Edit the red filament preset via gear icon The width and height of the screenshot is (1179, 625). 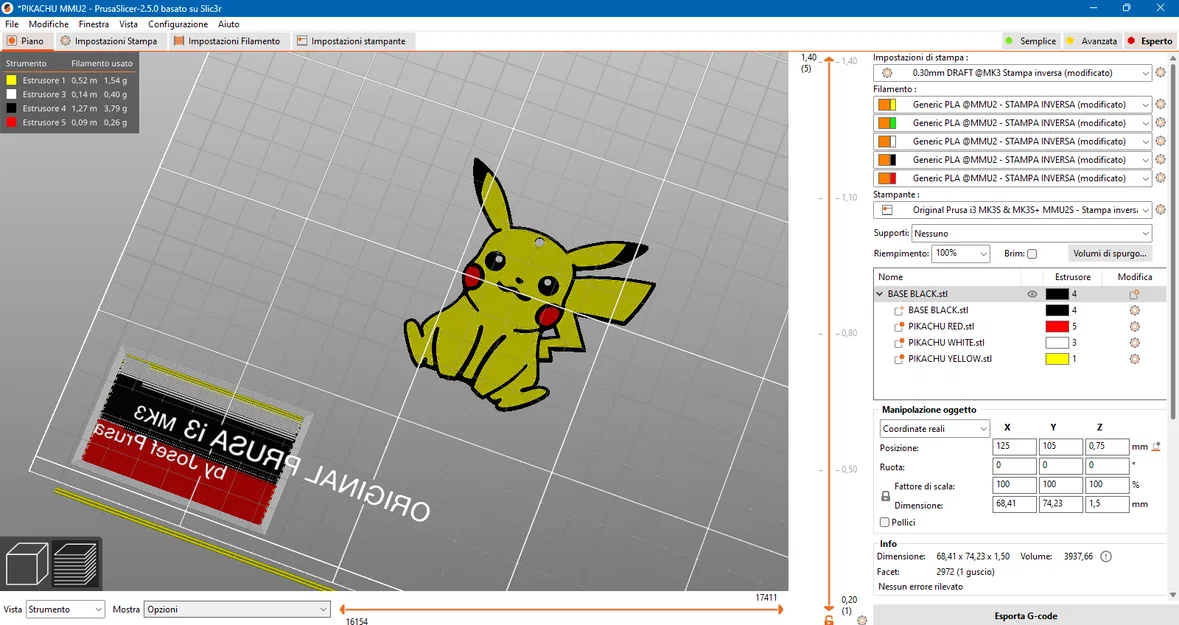(1160, 178)
